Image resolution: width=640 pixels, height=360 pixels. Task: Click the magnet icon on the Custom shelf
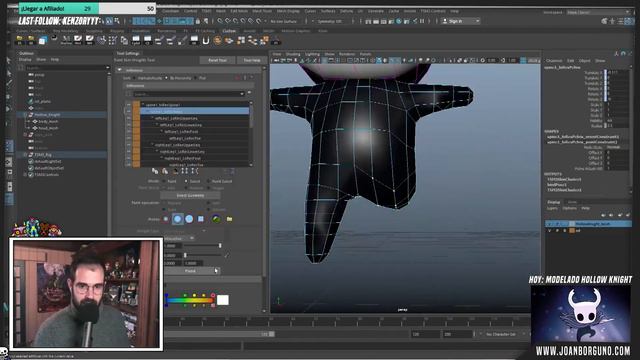[206, 40]
